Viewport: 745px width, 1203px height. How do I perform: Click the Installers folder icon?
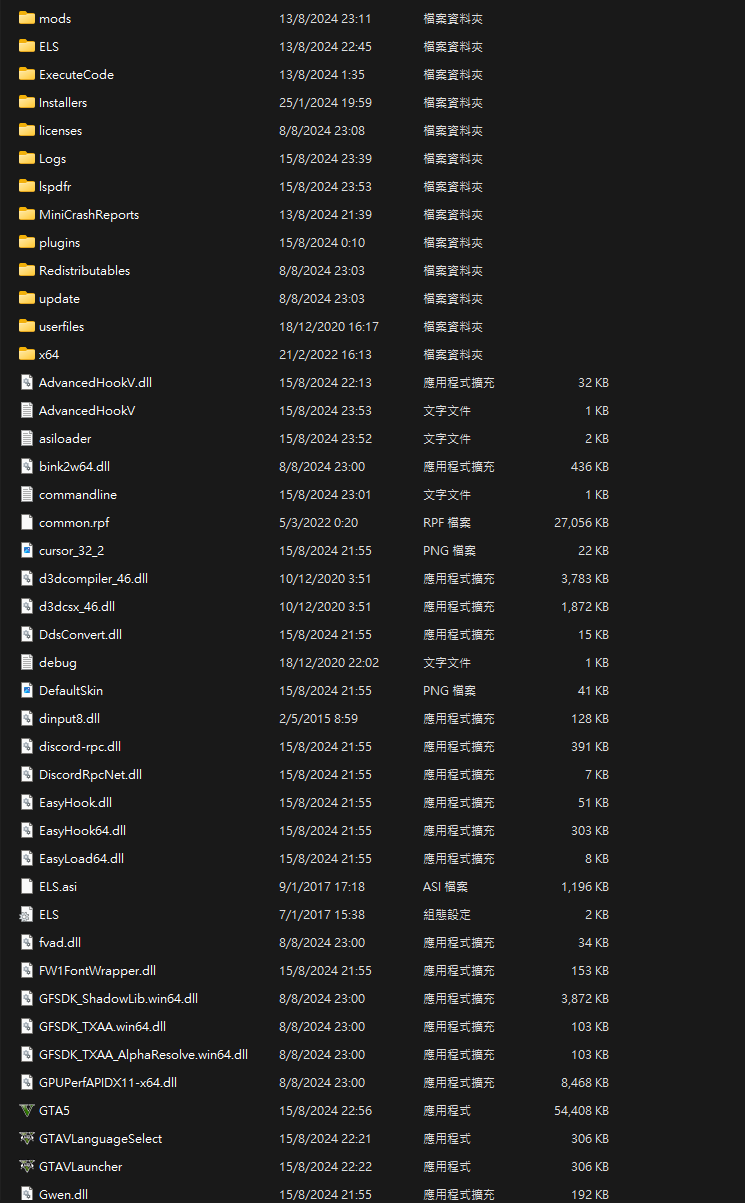27,102
